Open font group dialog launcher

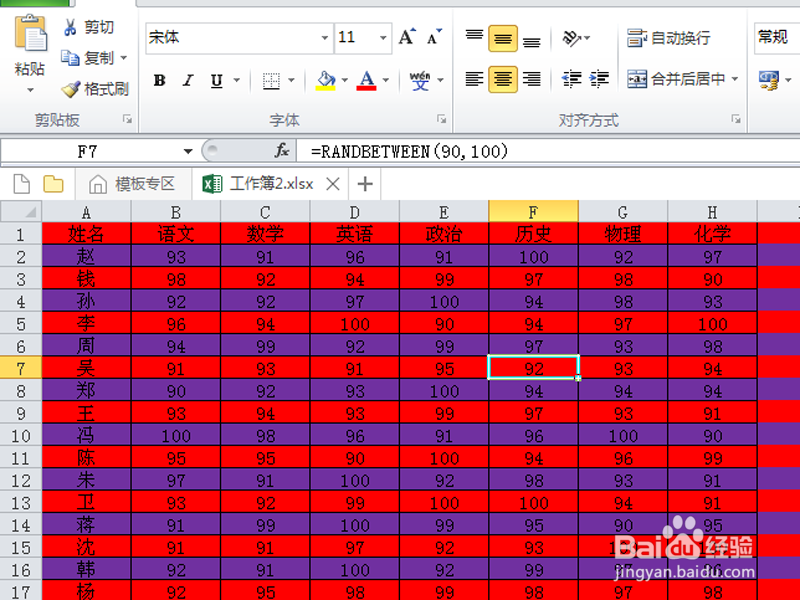441,119
